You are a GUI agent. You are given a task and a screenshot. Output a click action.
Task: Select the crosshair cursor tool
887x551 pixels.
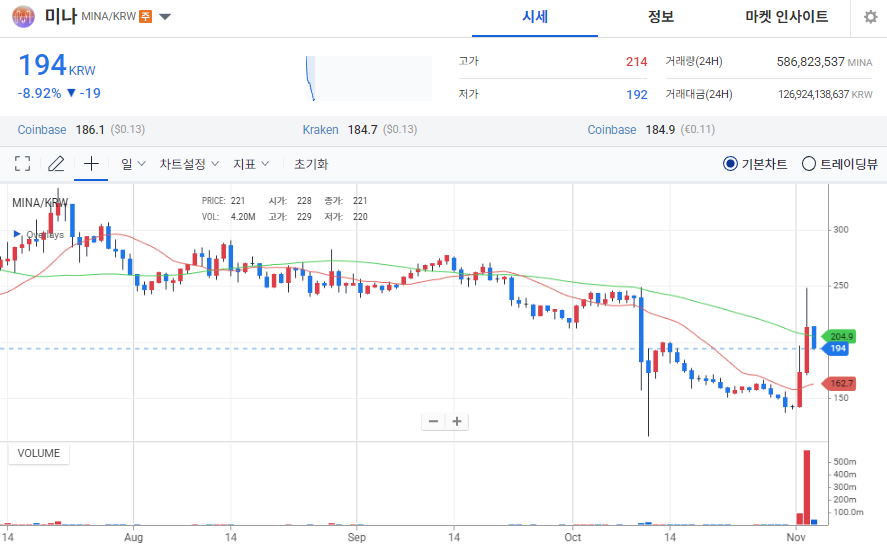pos(91,164)
